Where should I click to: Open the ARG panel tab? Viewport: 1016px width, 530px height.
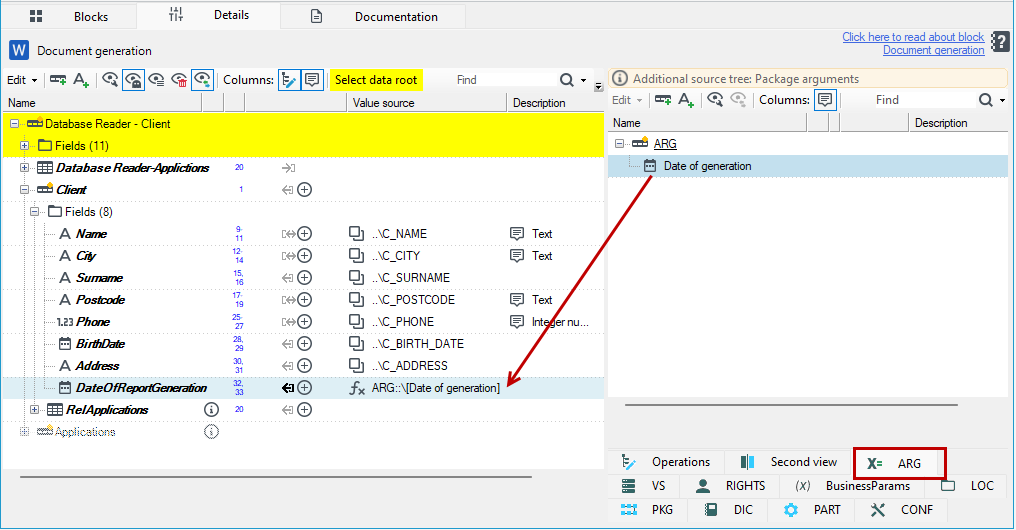point(899,463)
